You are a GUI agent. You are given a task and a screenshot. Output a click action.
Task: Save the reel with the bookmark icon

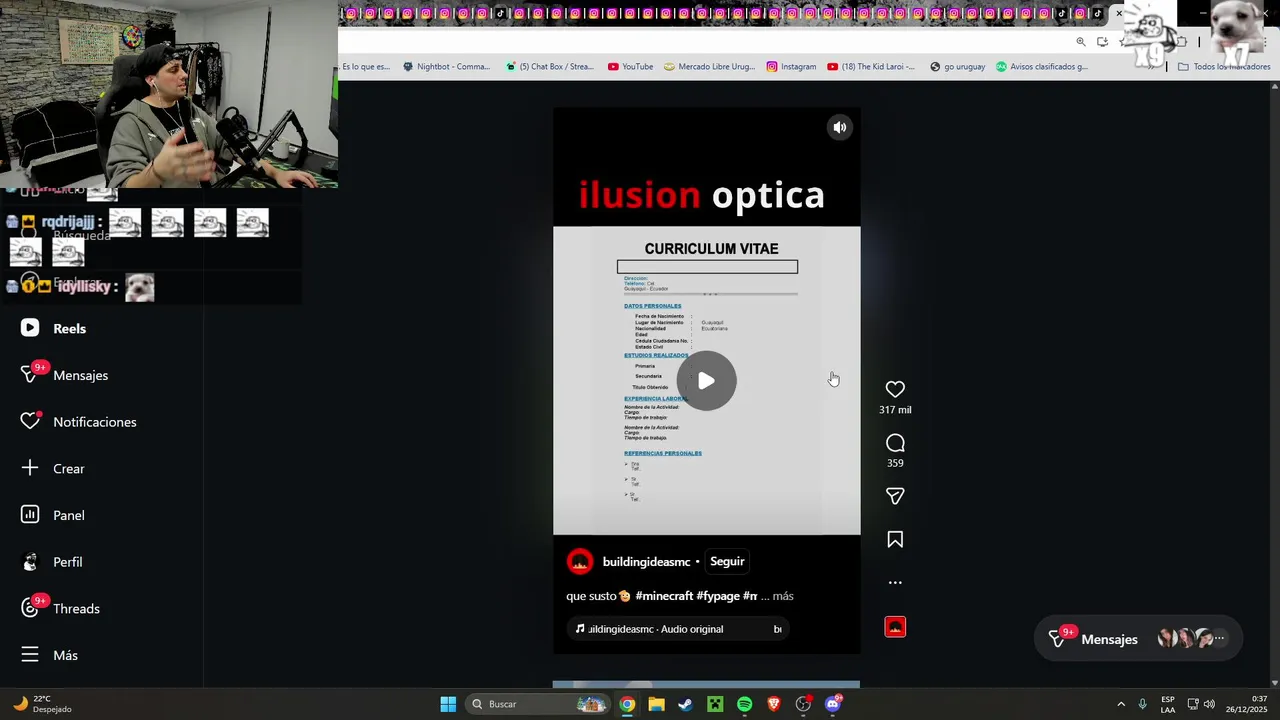tap(895, 540)
